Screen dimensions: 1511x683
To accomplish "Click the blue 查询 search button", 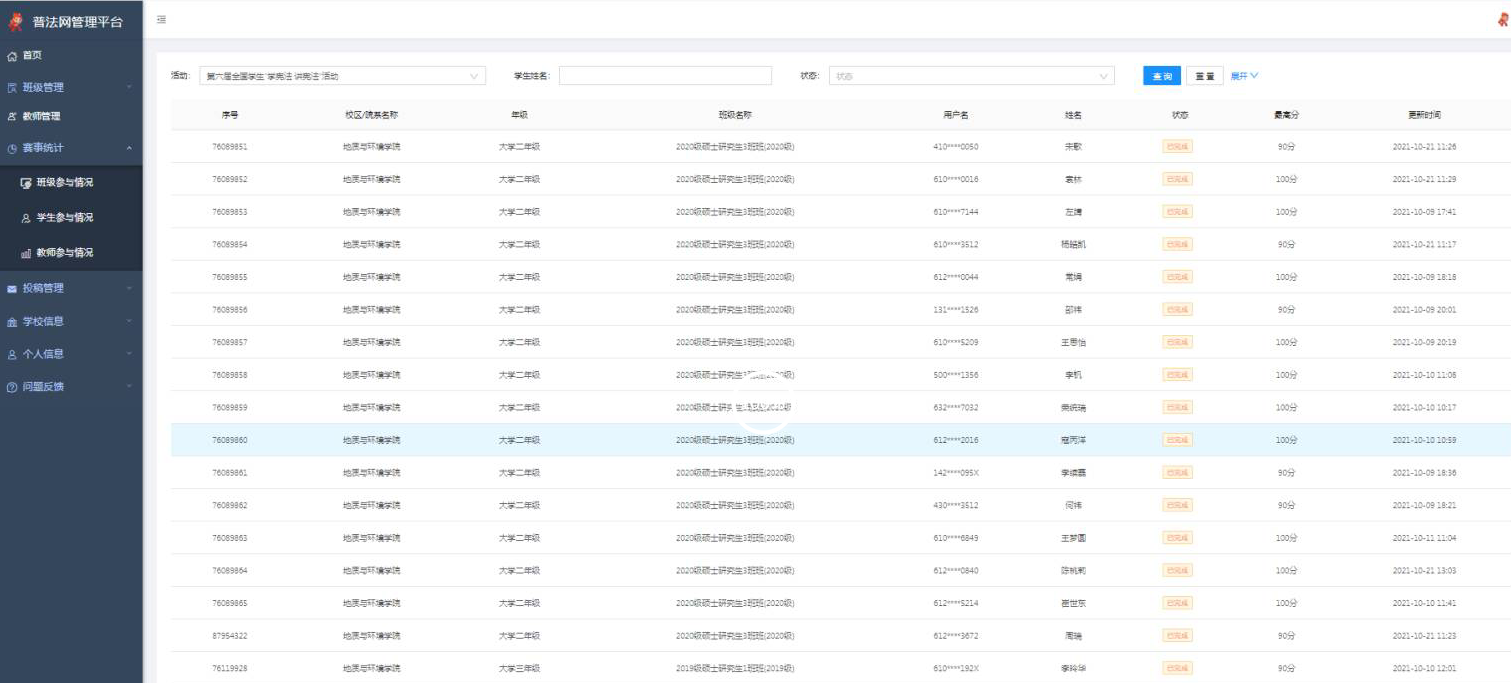I will 1161,76.
